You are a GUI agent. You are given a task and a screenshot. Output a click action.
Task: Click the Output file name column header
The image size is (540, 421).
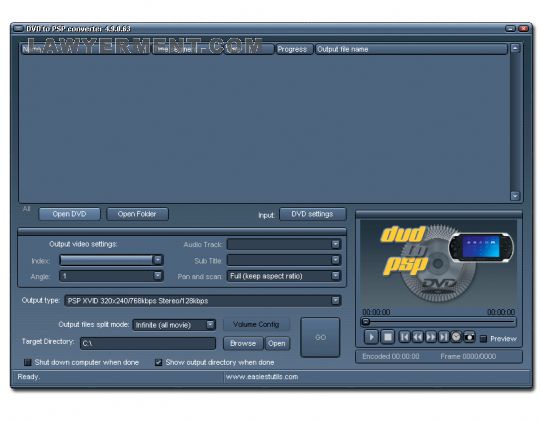[x=411, y=49]
